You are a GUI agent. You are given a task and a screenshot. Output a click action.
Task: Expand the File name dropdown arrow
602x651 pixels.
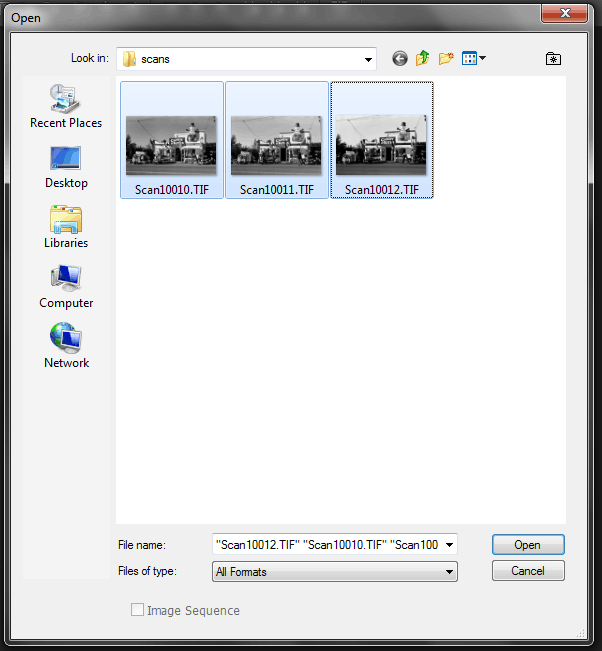point(450,545)
